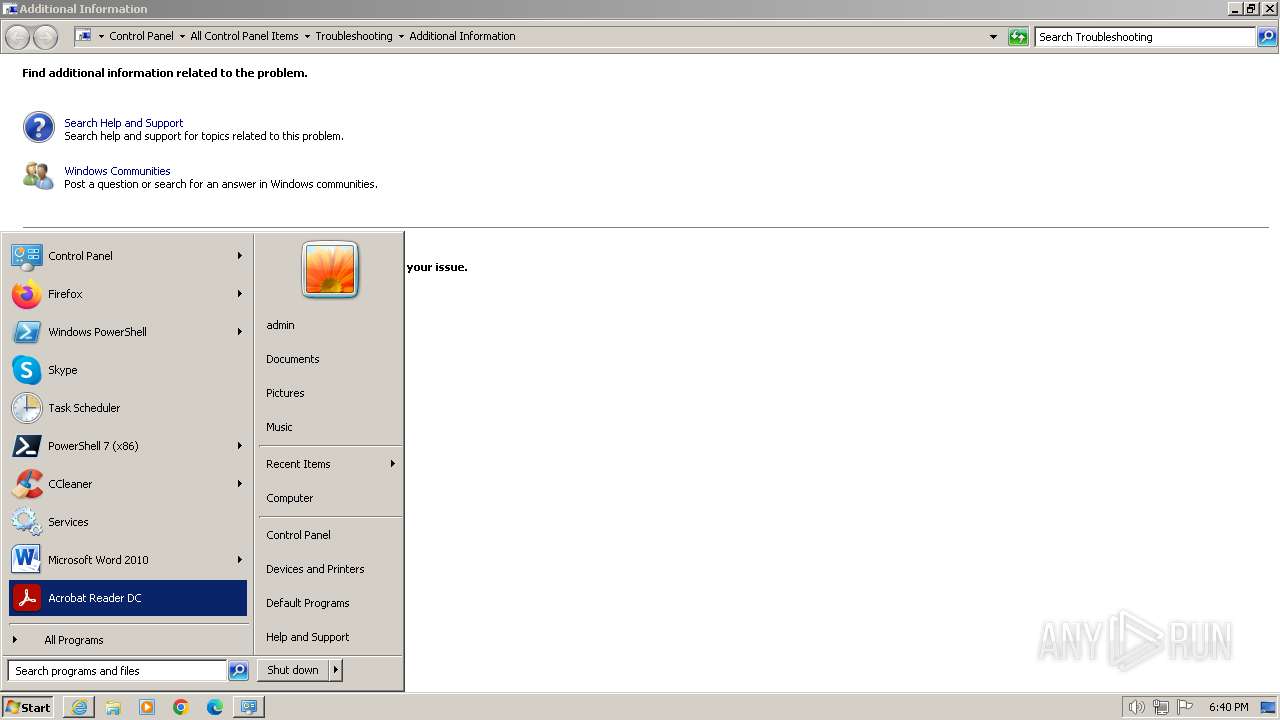Open the address bar history dropdown
The height and width of the screenshot is (720, 1280).
[993, 37]
